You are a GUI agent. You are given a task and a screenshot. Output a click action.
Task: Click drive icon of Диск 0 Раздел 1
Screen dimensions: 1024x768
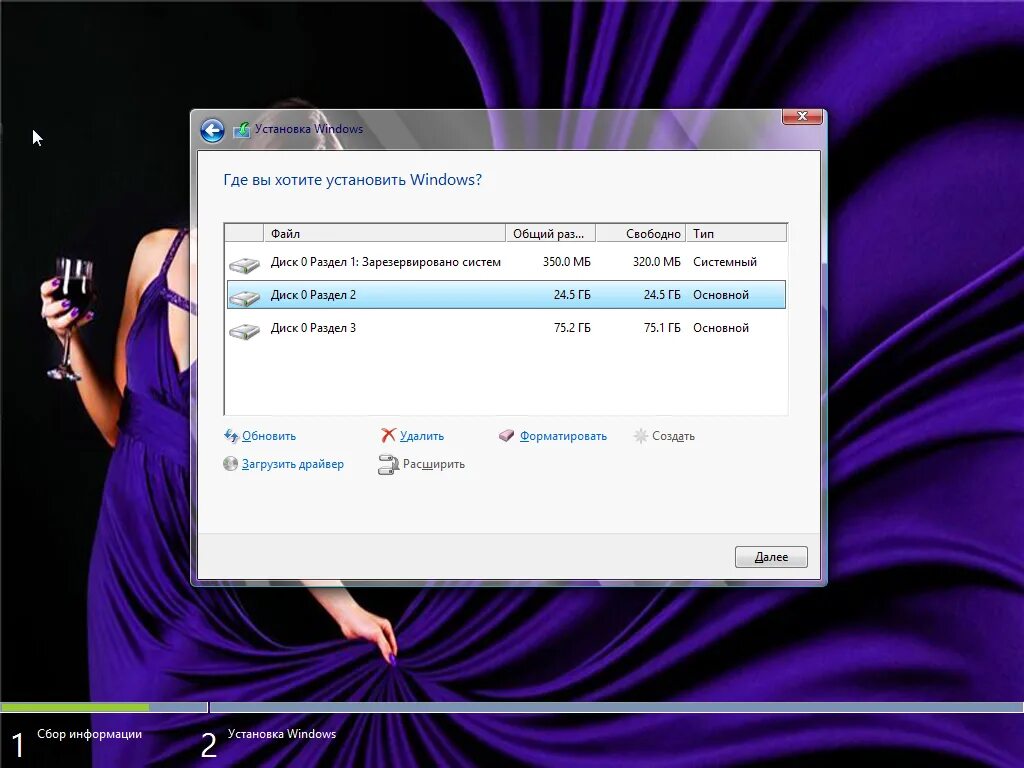244,264
